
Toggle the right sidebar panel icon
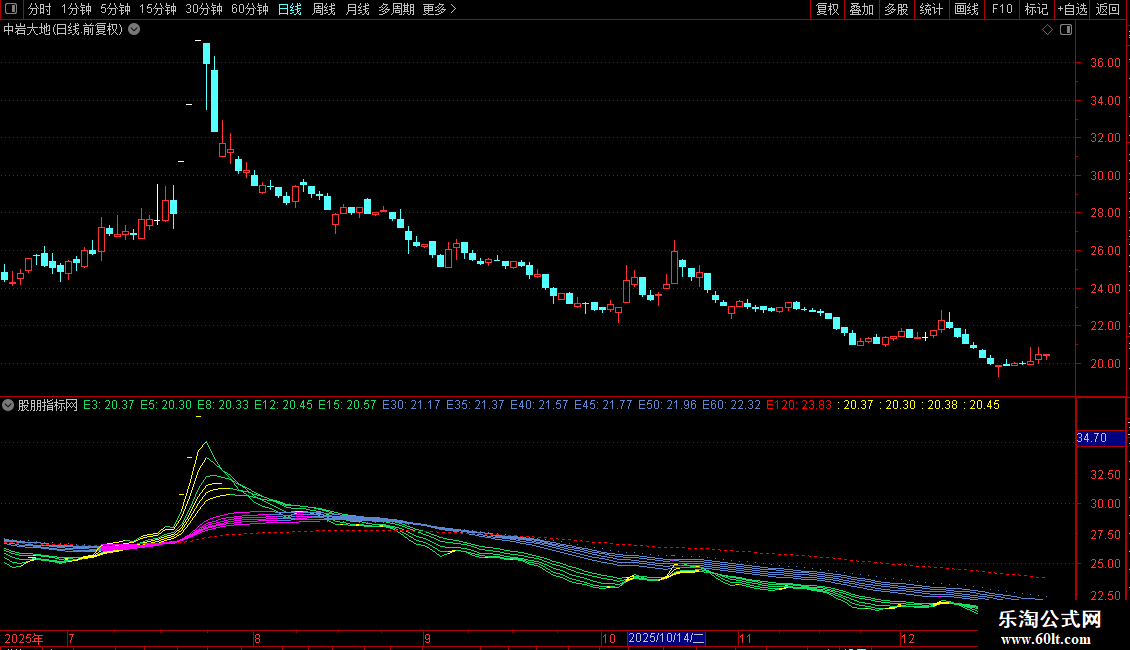(x=1066, y=30)
